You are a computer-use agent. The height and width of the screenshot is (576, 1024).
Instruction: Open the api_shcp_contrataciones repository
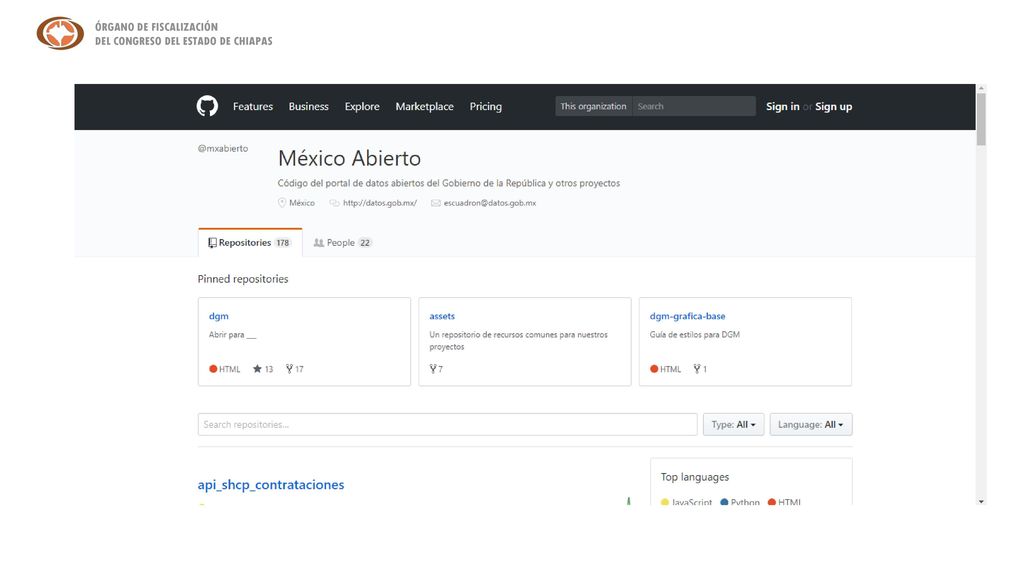click(271, 485)
